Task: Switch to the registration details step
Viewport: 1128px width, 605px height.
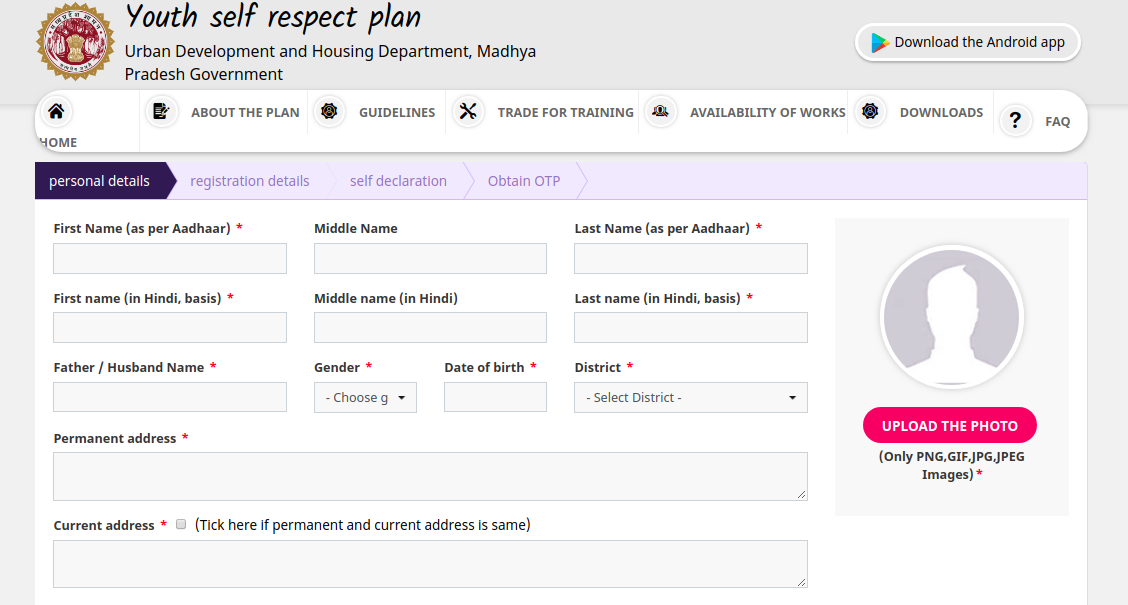Action: coord(249,181)
